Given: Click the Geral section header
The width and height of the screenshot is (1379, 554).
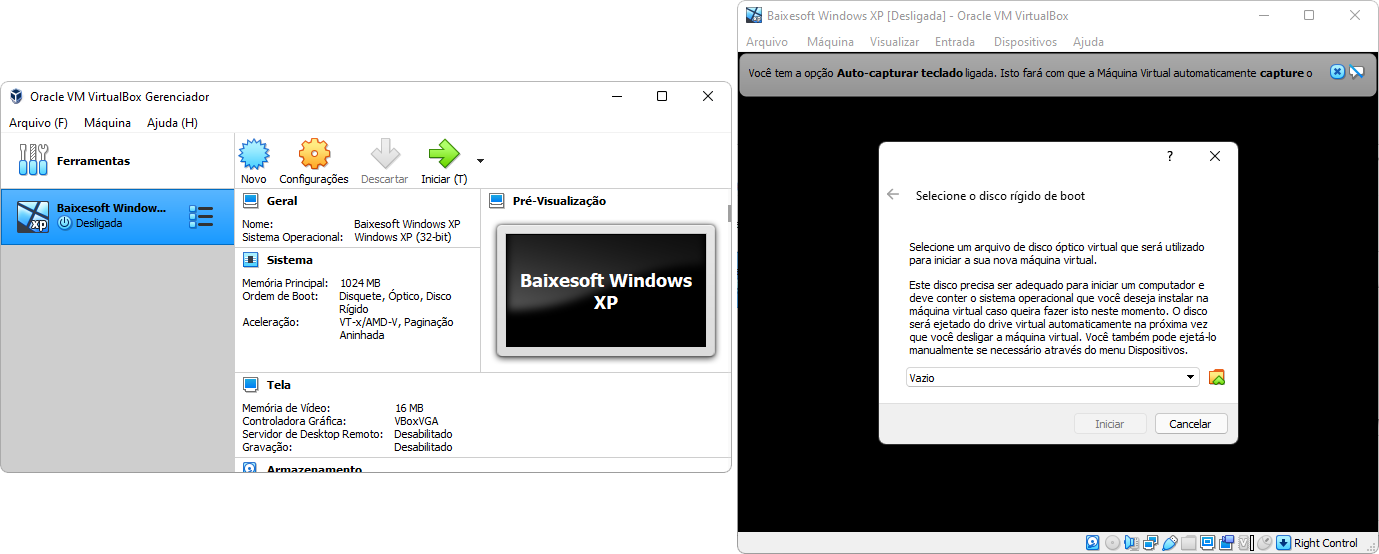Looking at the screenshot, I should (x=282, y=201).
